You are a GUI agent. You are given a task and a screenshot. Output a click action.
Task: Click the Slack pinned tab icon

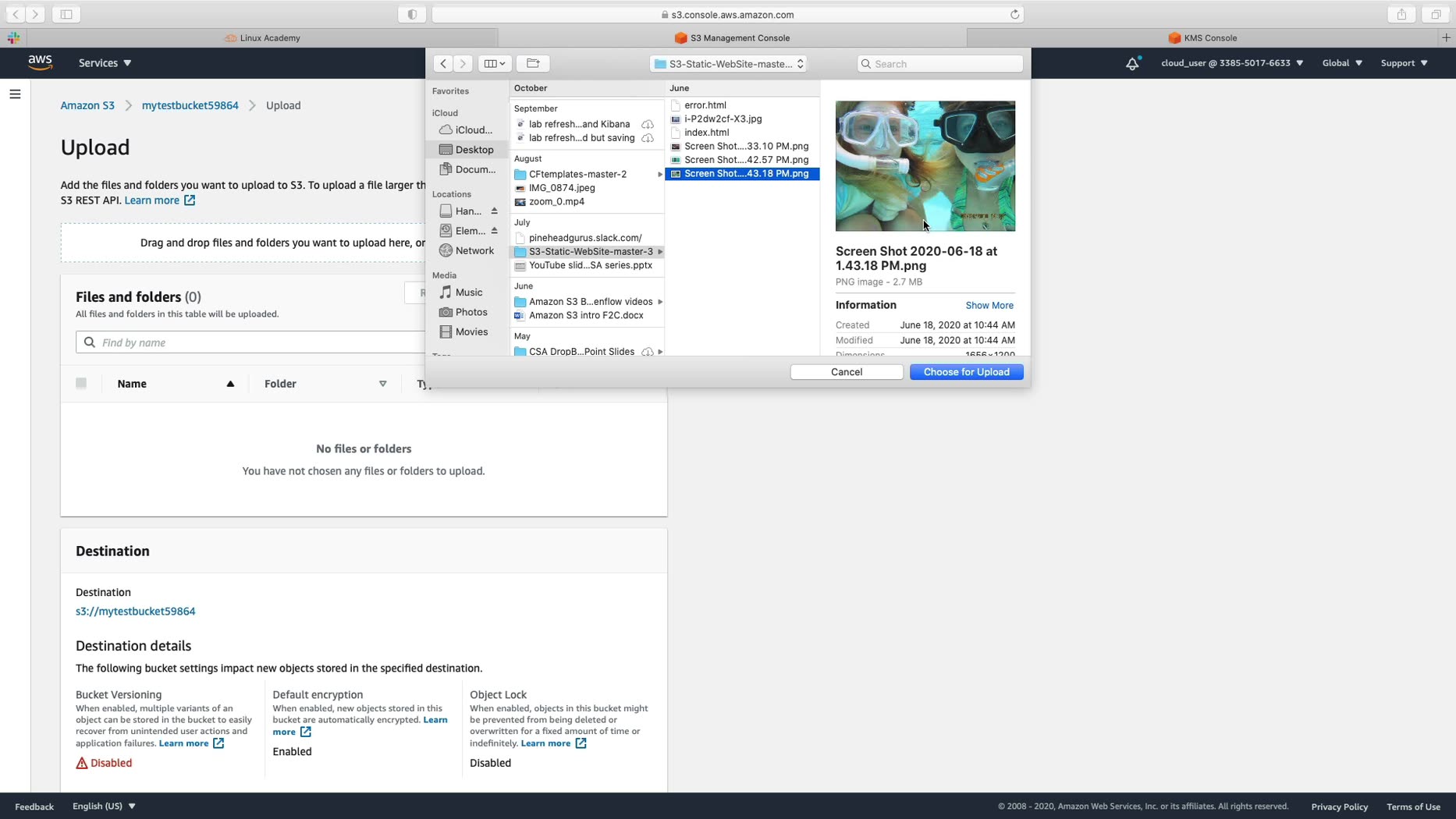click(x=13, y=37)
